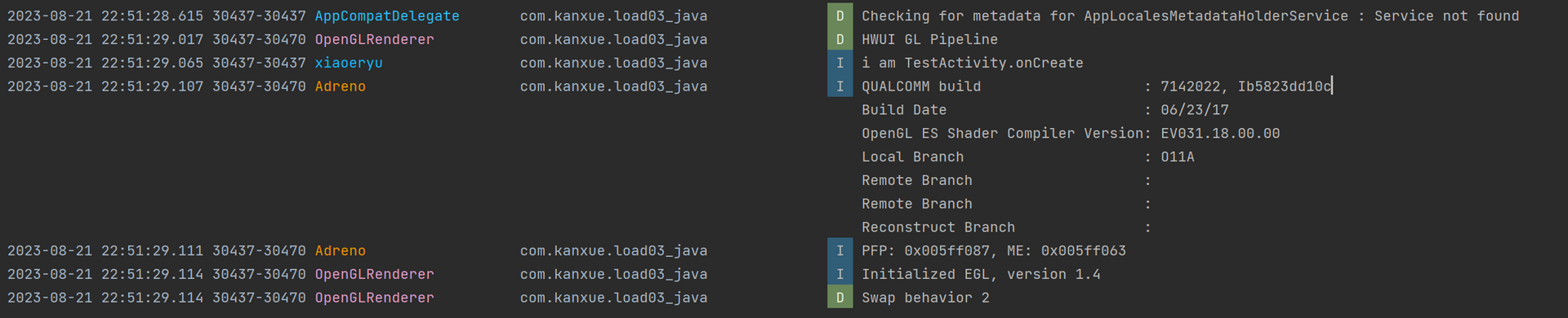Viewport: 1568px width, 318px height.
Task: Click the I badge beside QUALCOMM build line
Action: coord(840,86)
